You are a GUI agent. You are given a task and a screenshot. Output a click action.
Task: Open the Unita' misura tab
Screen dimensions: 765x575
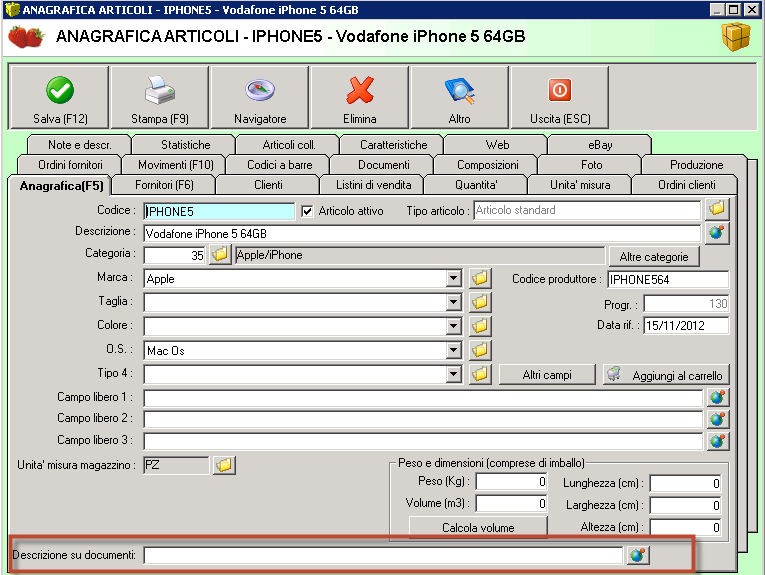click(580, 185)
